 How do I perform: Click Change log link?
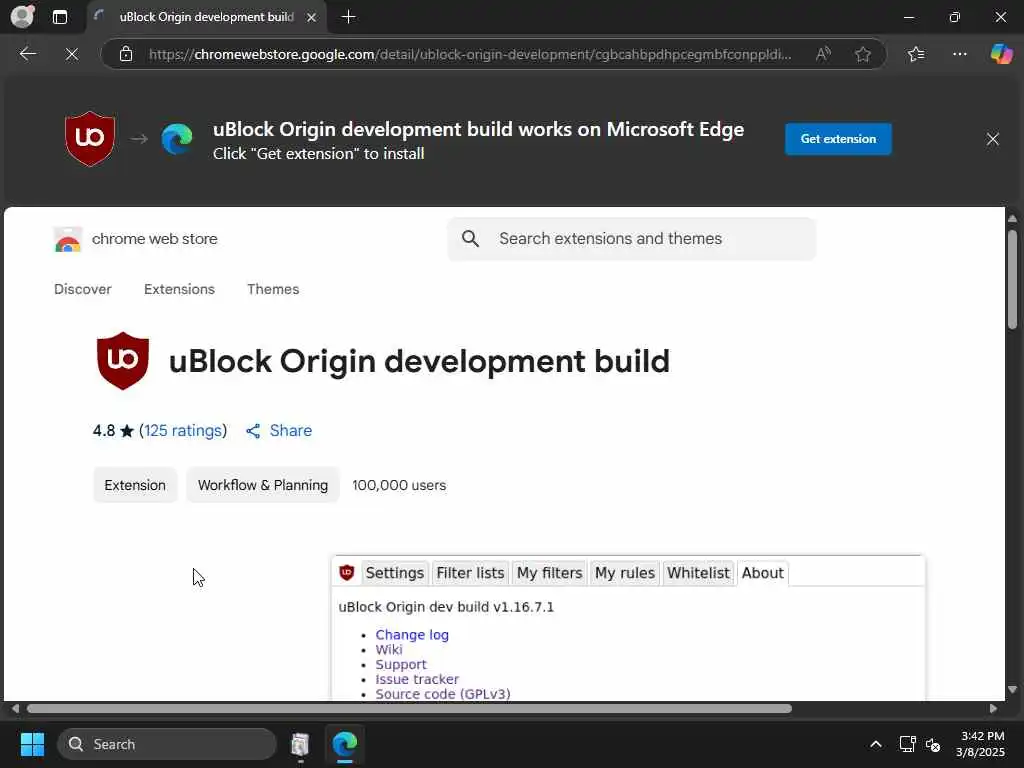(x=412, y=635)
